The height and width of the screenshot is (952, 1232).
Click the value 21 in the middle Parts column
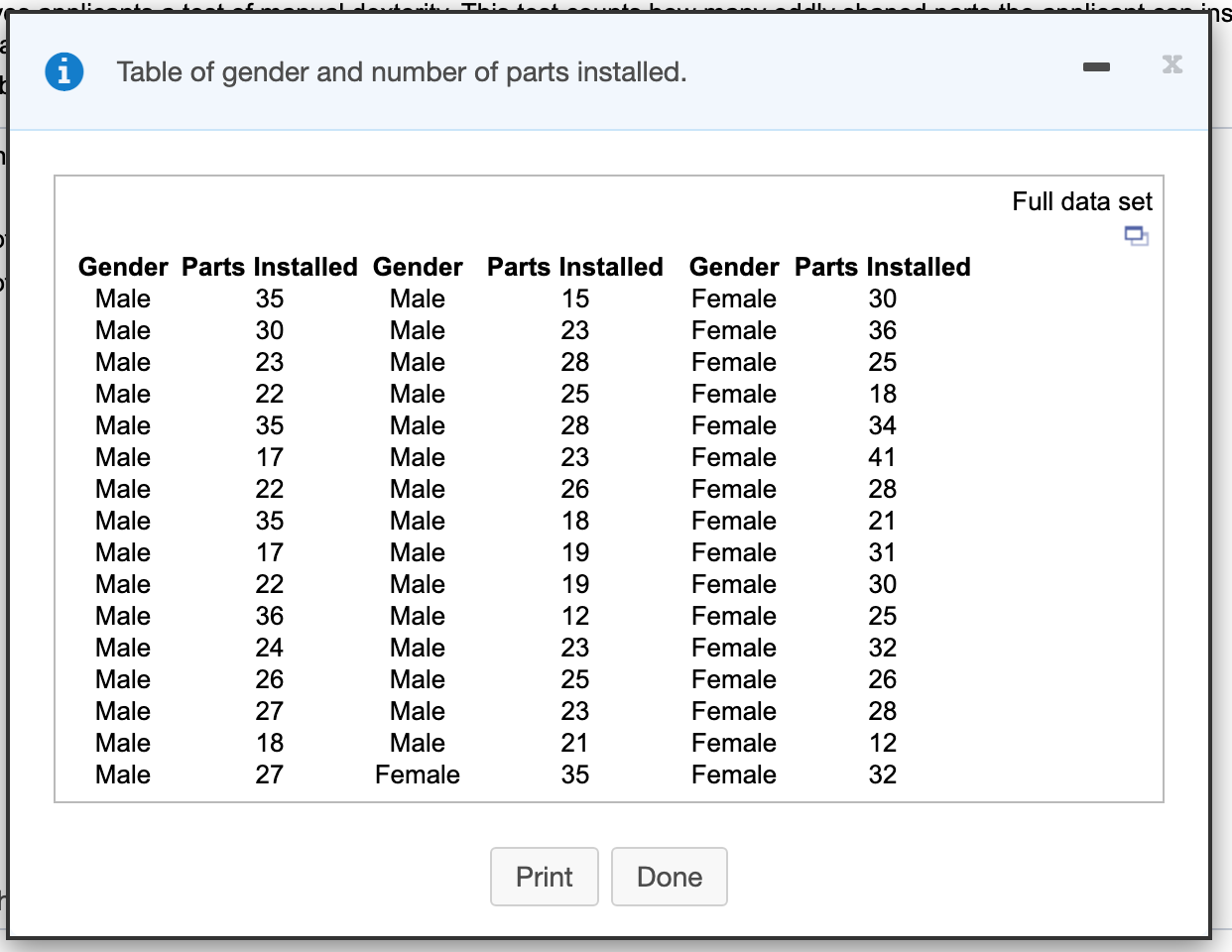coord(575,743)
